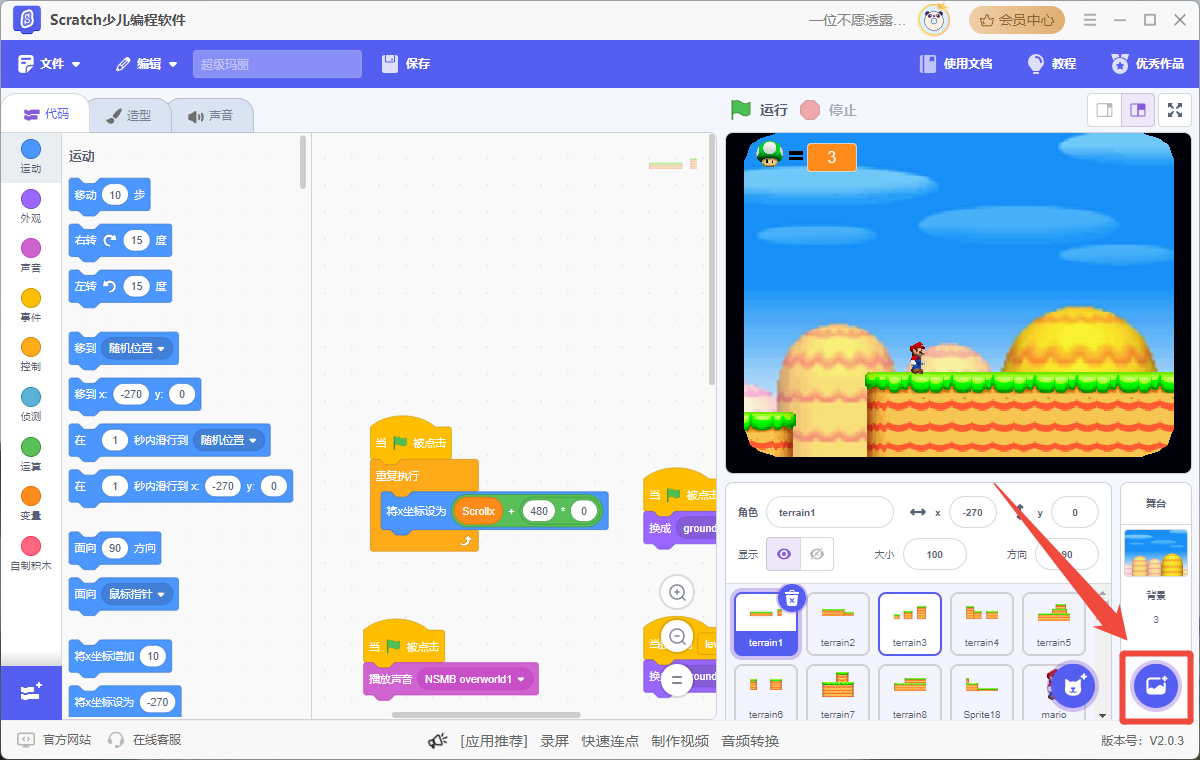Click the sprite 大小 size field
The width and height of the screenshot is (1200, 760).
click(935, 554)
